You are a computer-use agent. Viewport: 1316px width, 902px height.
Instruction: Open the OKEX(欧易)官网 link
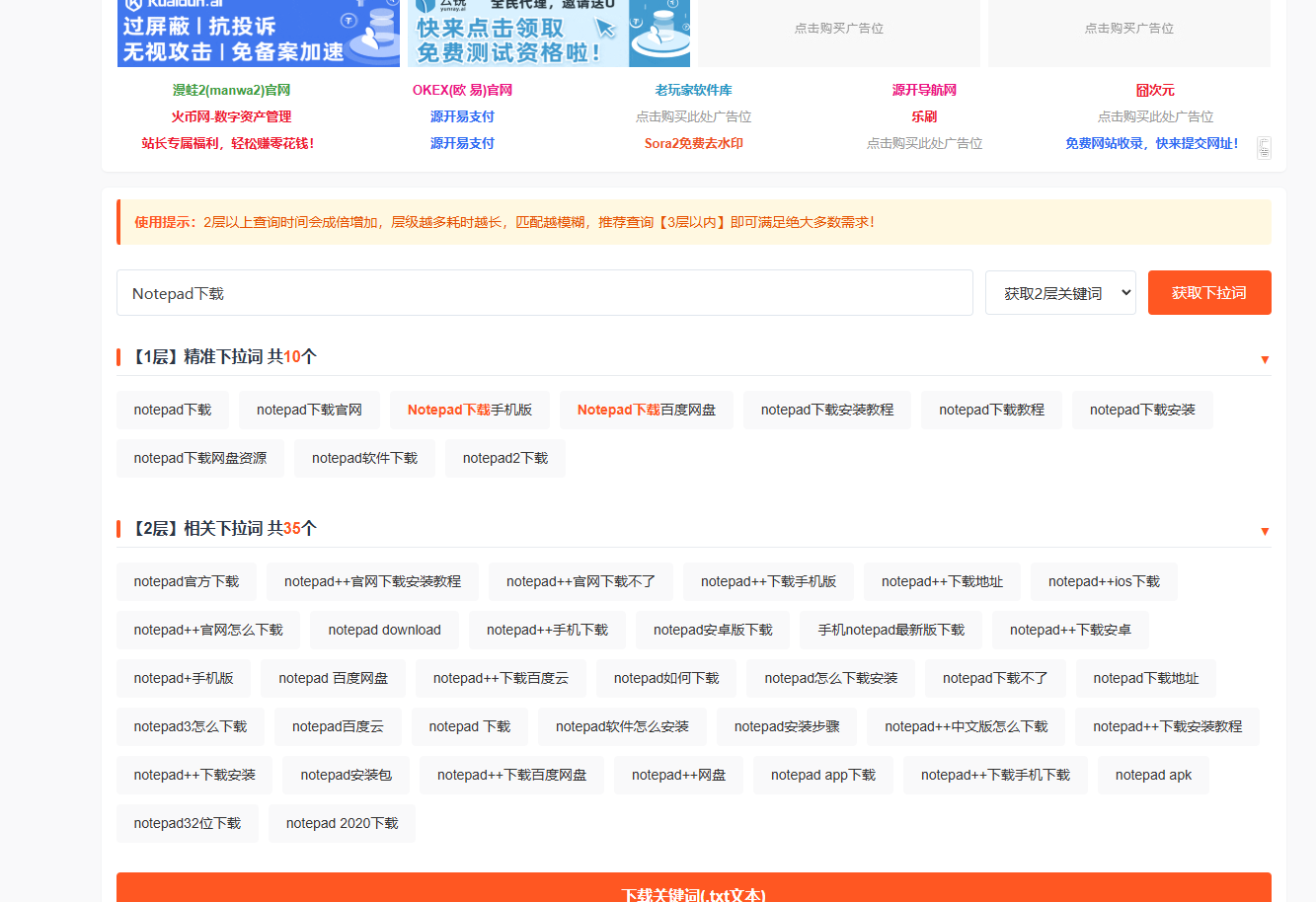(x=462, y=90)
